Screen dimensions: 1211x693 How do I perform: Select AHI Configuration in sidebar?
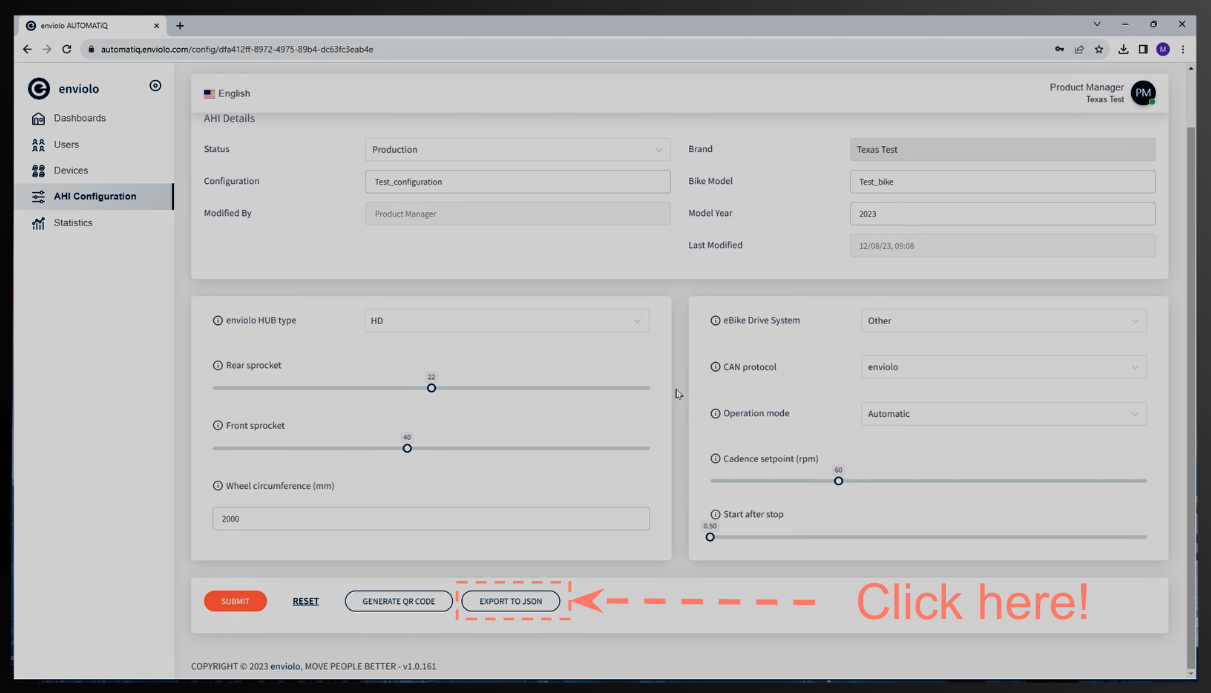[94, 197]
